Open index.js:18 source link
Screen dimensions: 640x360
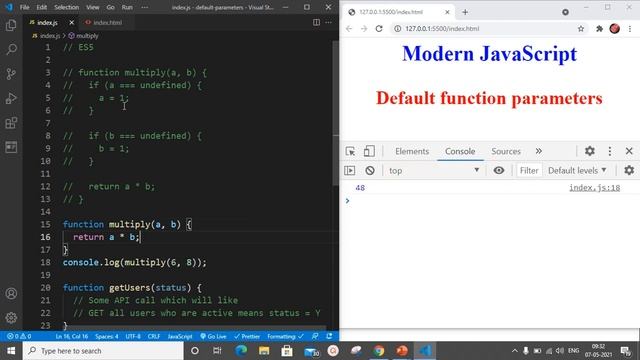(x=595, y=188)
